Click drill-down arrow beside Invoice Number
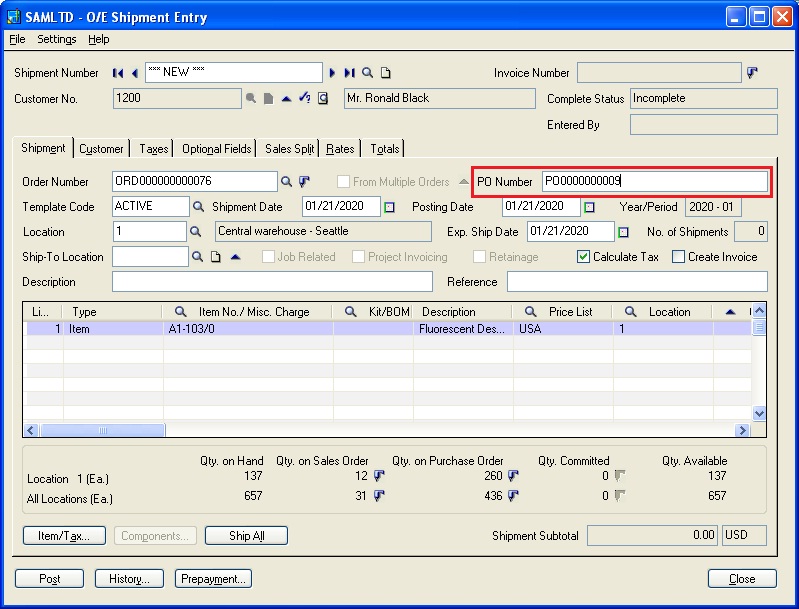Image resolution: width=799 pixels, height=609 pixels. (752, 73)
